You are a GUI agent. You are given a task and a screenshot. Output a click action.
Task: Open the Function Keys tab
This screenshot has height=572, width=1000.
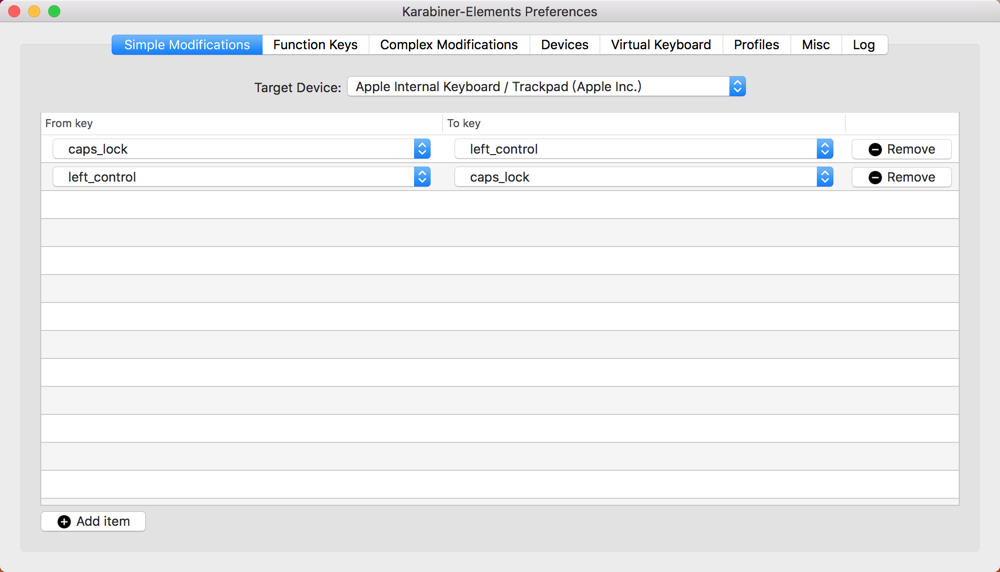point(315,45)
